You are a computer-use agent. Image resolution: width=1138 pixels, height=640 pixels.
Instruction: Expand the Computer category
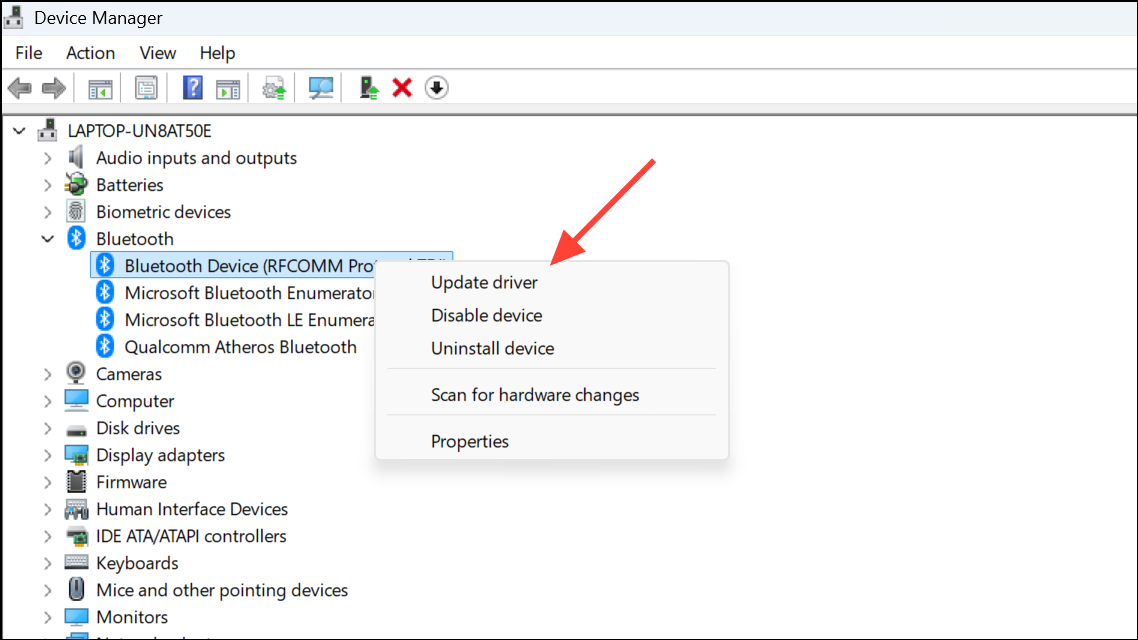[x=48, y=401]
